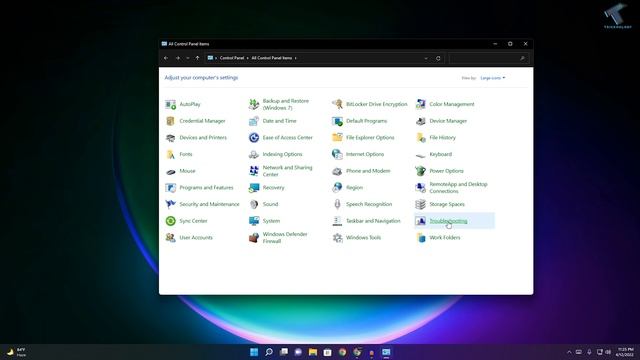Click the User Accounts icon
This screenshot has height=360, width=640.
[x=171, y=238]
